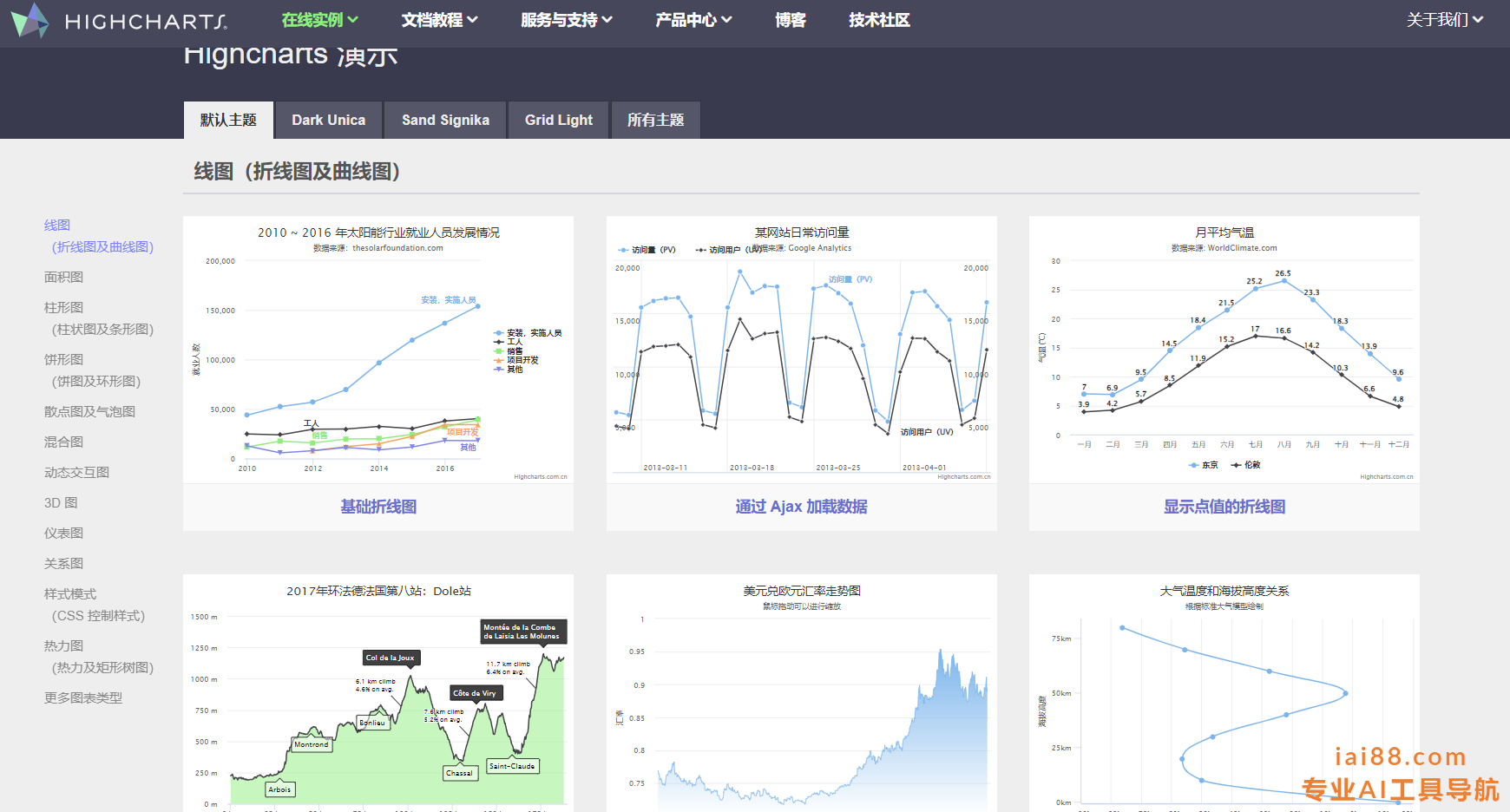This screenshot has height=812, width=1510.
Task: Click the Highcharts logo icon
Action: point(30,20)
